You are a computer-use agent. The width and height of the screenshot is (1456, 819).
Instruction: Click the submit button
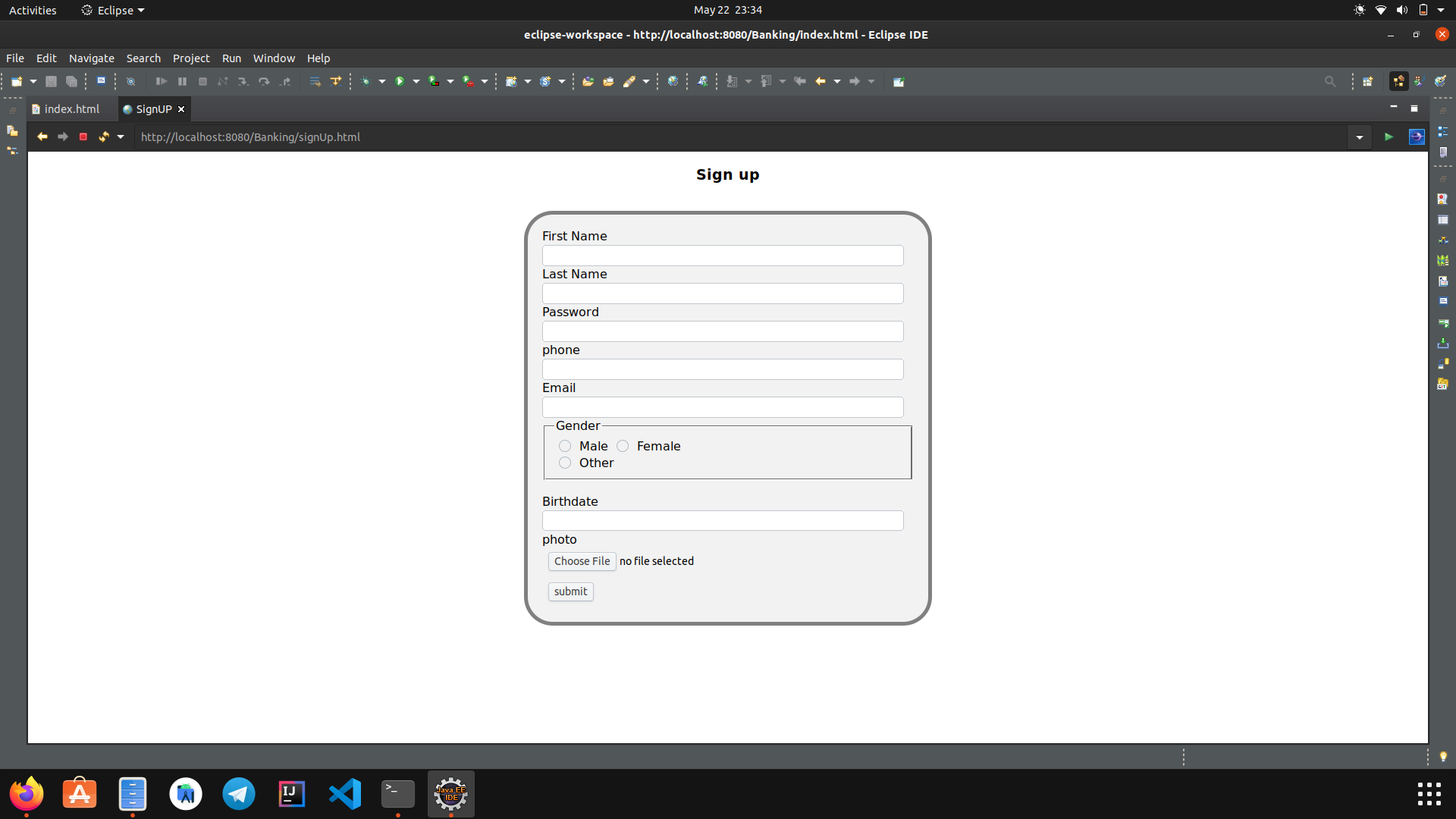point(570,591)
